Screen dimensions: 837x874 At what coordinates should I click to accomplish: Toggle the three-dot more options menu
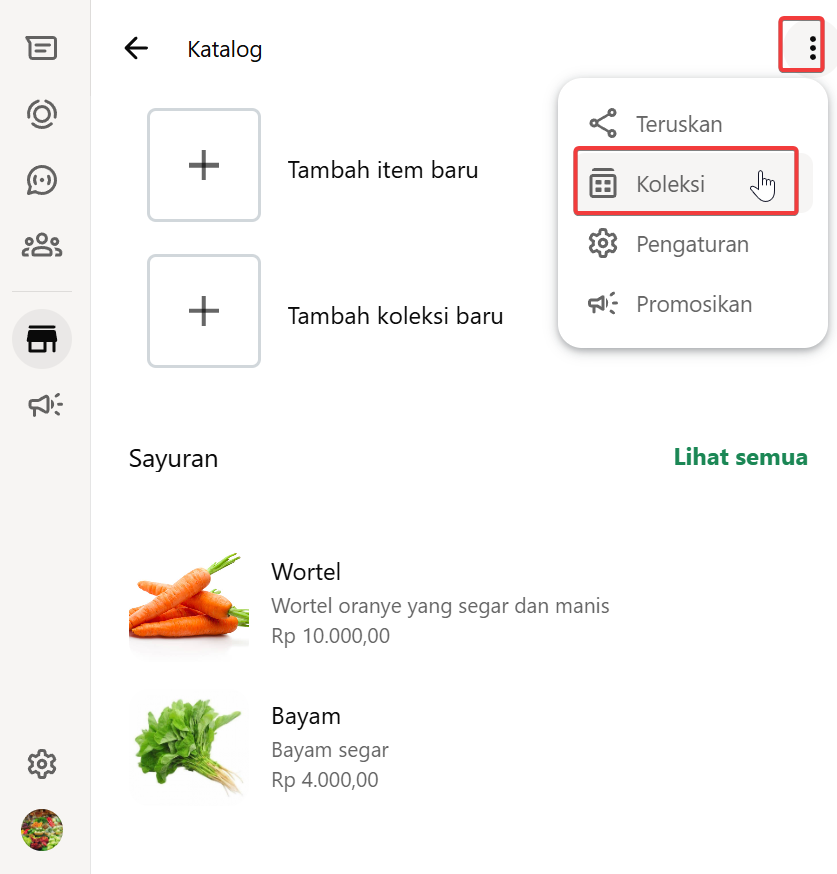coord(812,47)
